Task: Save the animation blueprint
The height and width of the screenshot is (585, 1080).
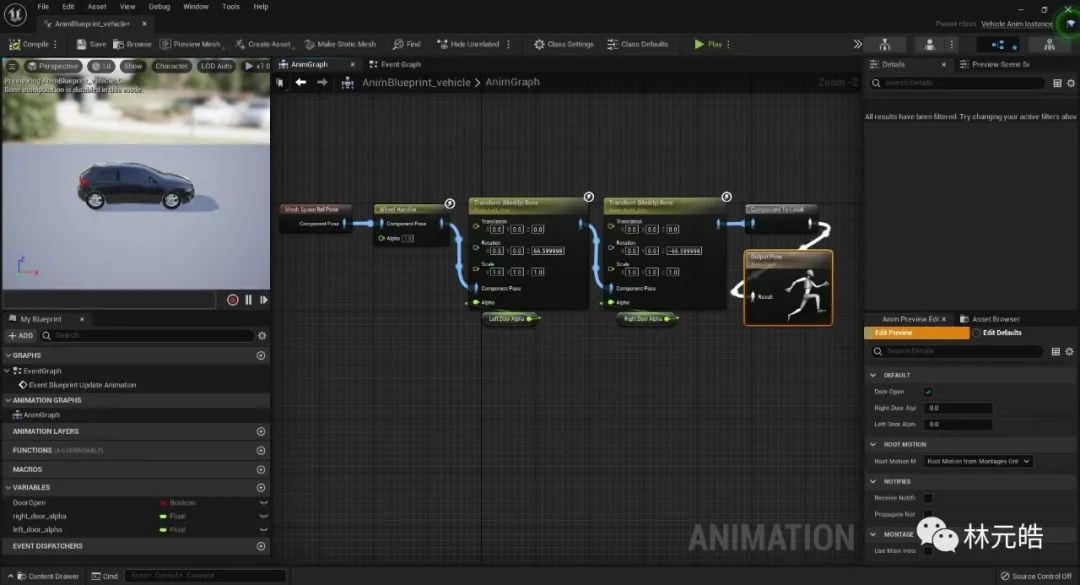Action: point(91,44)
